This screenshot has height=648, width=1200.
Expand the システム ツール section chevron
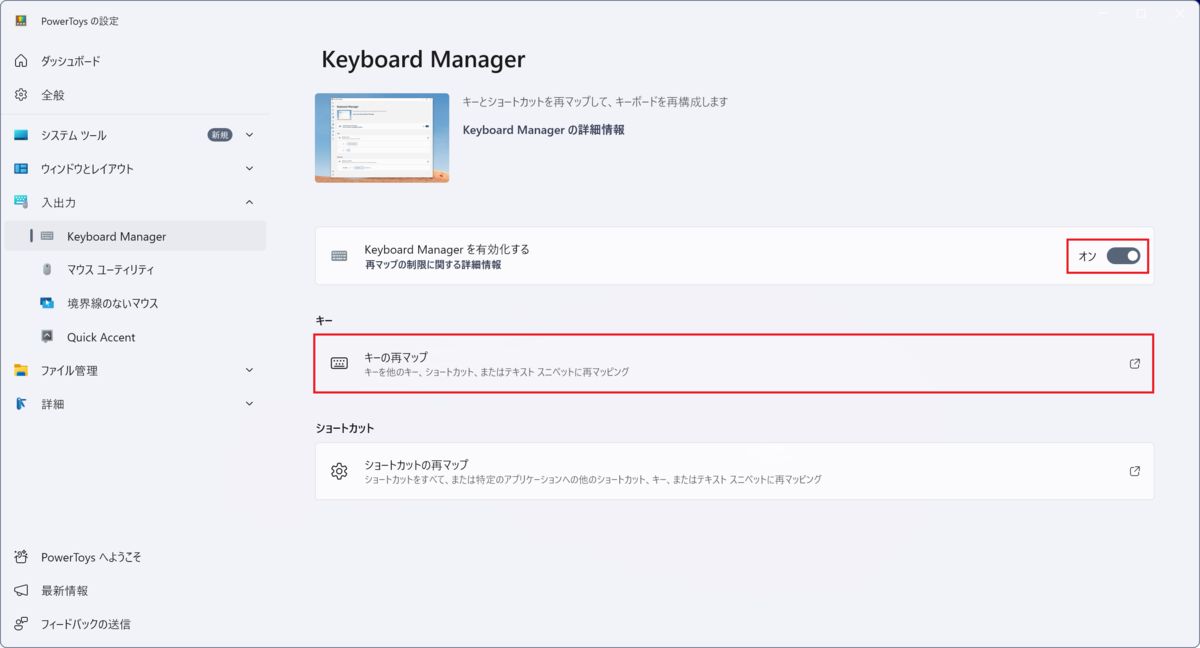[x=249, y=135]
